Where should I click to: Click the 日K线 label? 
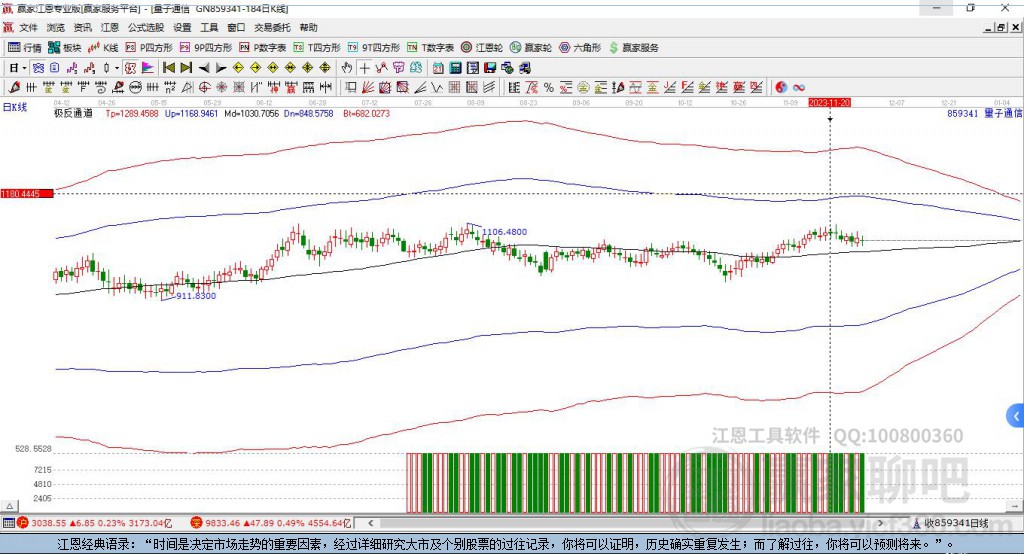14,107
